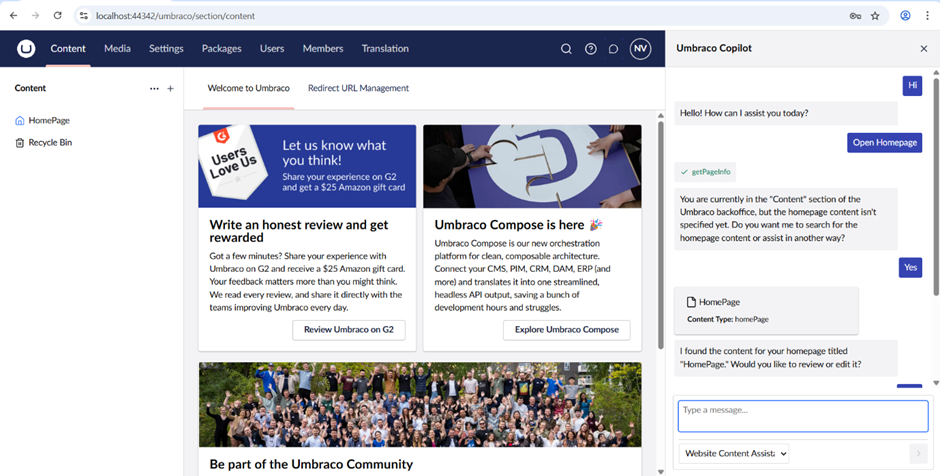This screenshot has width=940, height=476.
Task: Click the browser back arrow
Action: (x=13, y=16)
